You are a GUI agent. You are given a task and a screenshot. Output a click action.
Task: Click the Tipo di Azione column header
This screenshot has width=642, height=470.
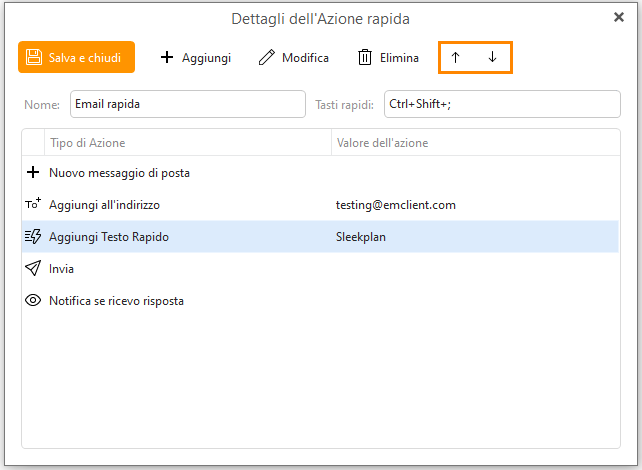point(188,142)
